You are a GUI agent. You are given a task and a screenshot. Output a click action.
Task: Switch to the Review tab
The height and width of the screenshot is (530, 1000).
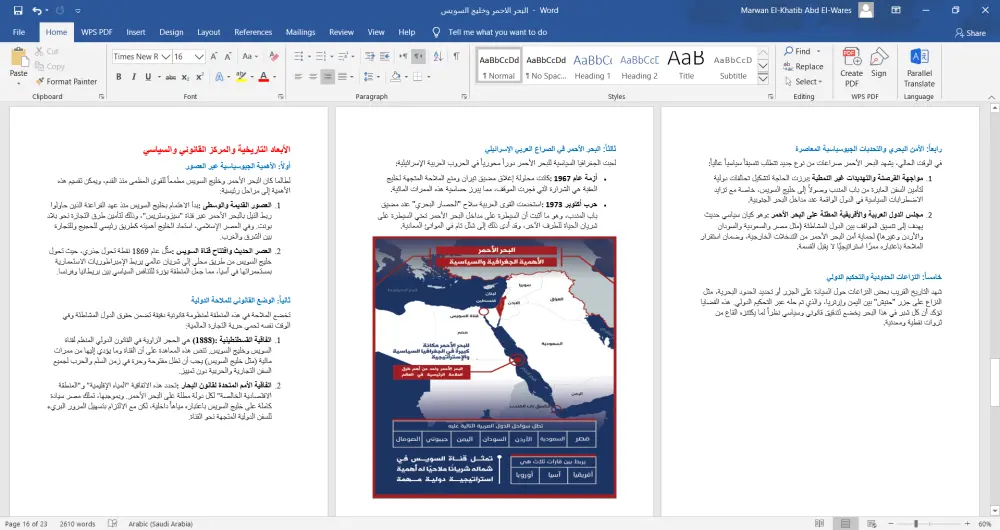coord(341,32)
